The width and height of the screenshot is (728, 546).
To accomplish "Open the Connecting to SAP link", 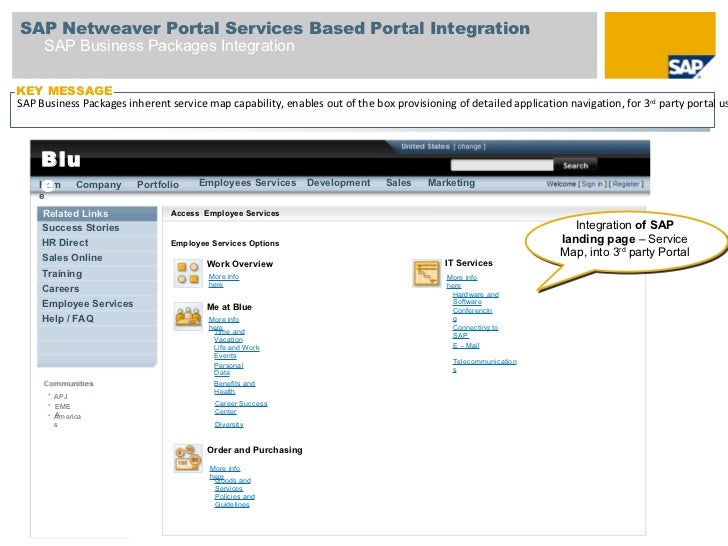I will [x=475, y=332].
